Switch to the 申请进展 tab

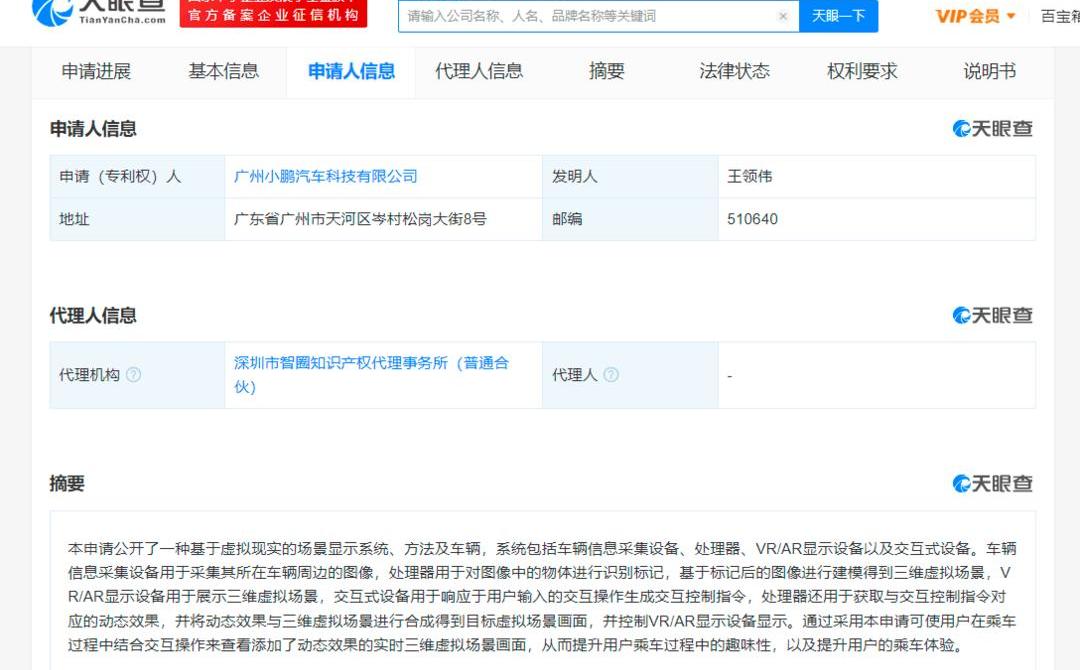pyautogui.click(x=96, y=71)
